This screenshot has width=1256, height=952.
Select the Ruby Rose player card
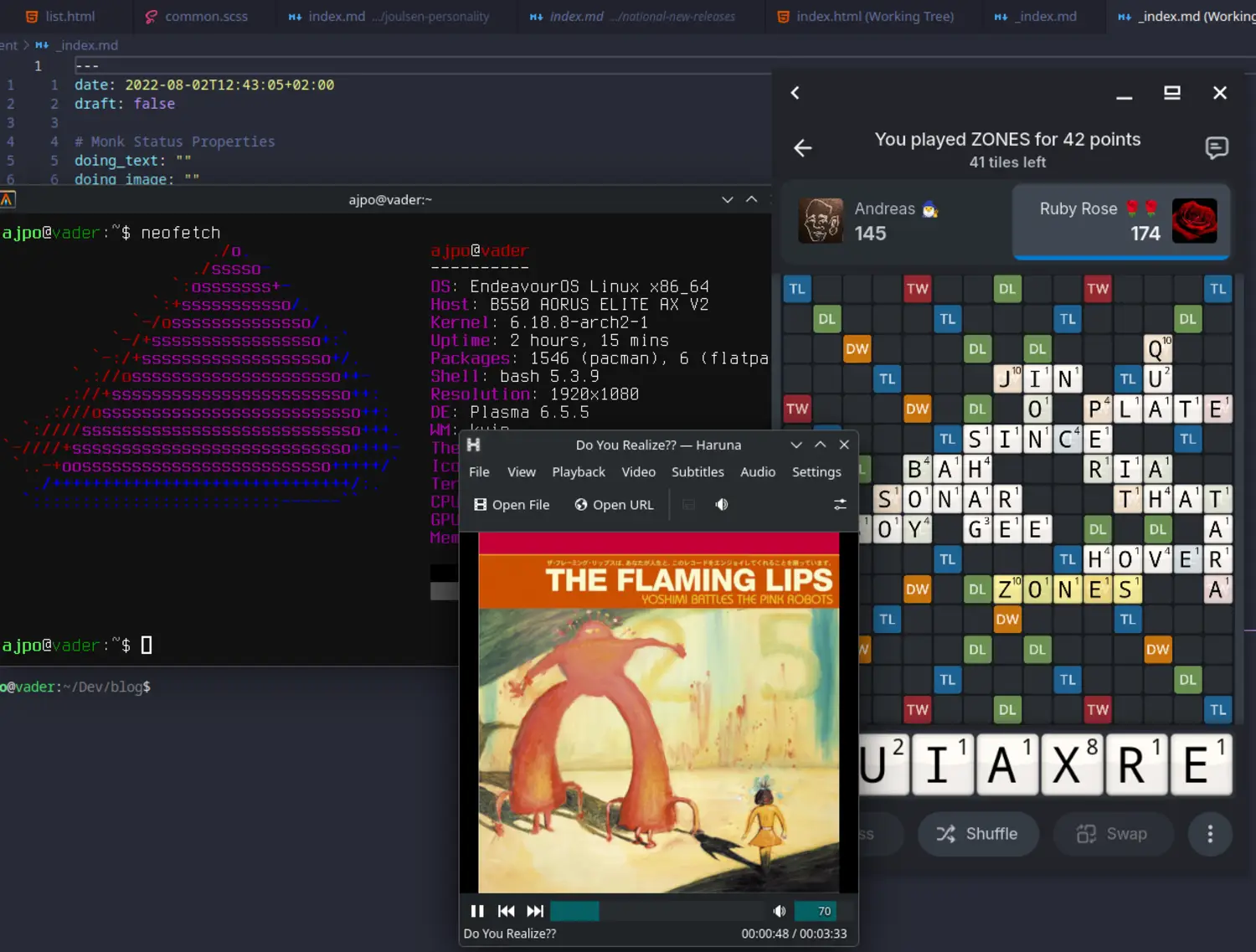click(1120, 221)
